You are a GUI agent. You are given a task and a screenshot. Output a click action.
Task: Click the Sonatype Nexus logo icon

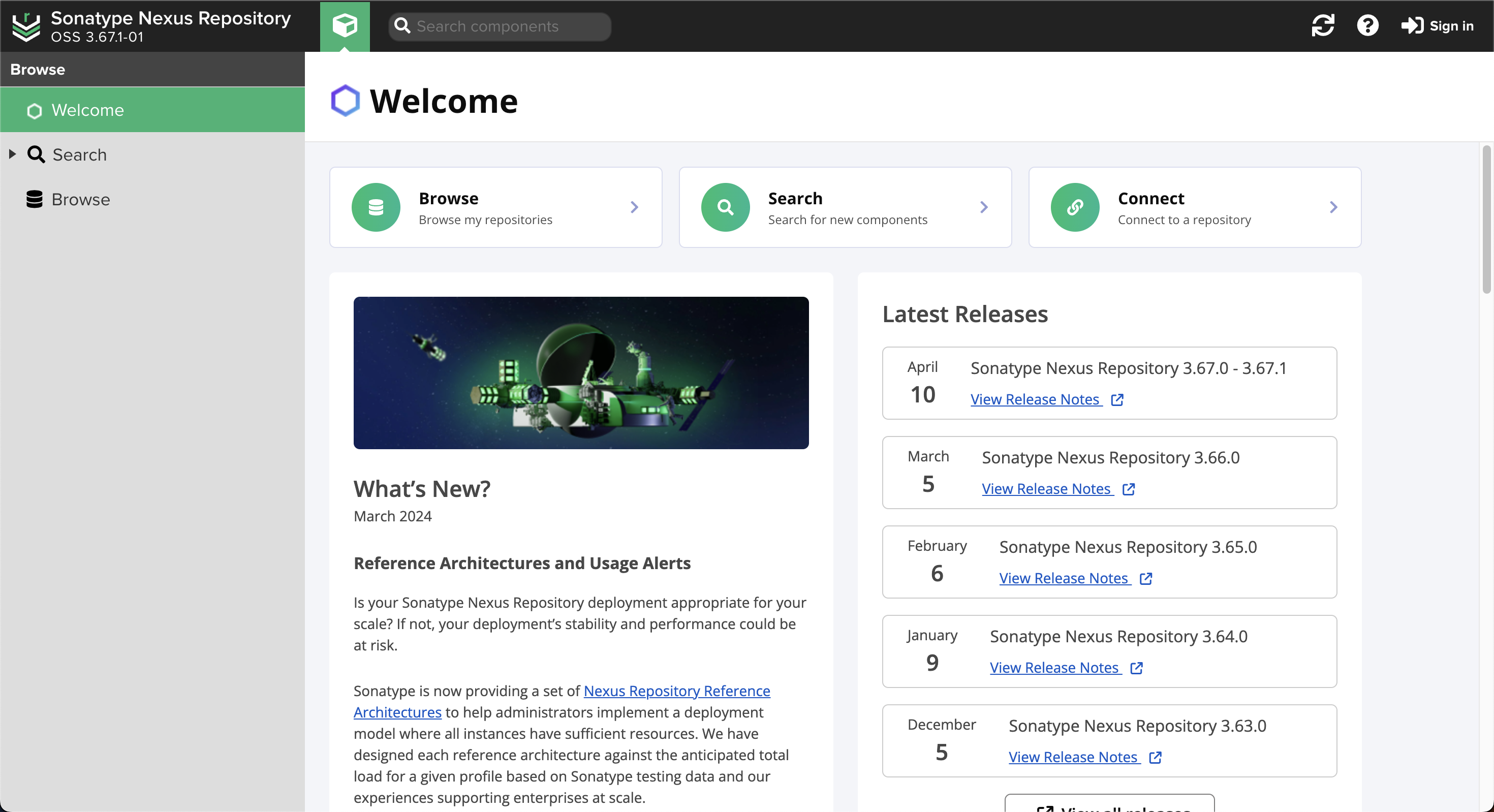26,27
